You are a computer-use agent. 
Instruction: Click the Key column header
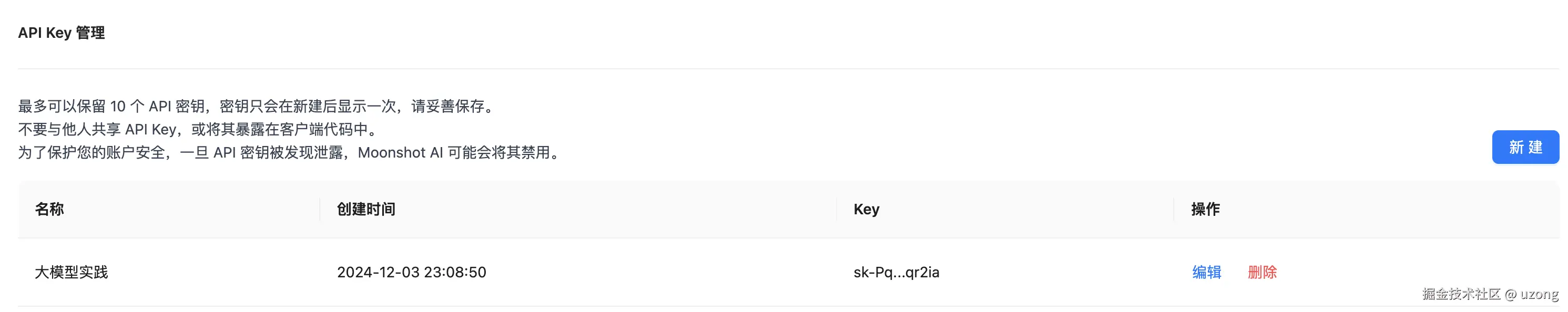(x=866, y=209)
